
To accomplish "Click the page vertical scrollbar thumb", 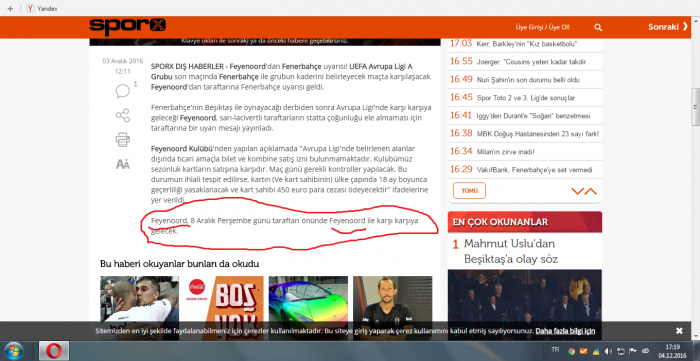I will 695,107.
